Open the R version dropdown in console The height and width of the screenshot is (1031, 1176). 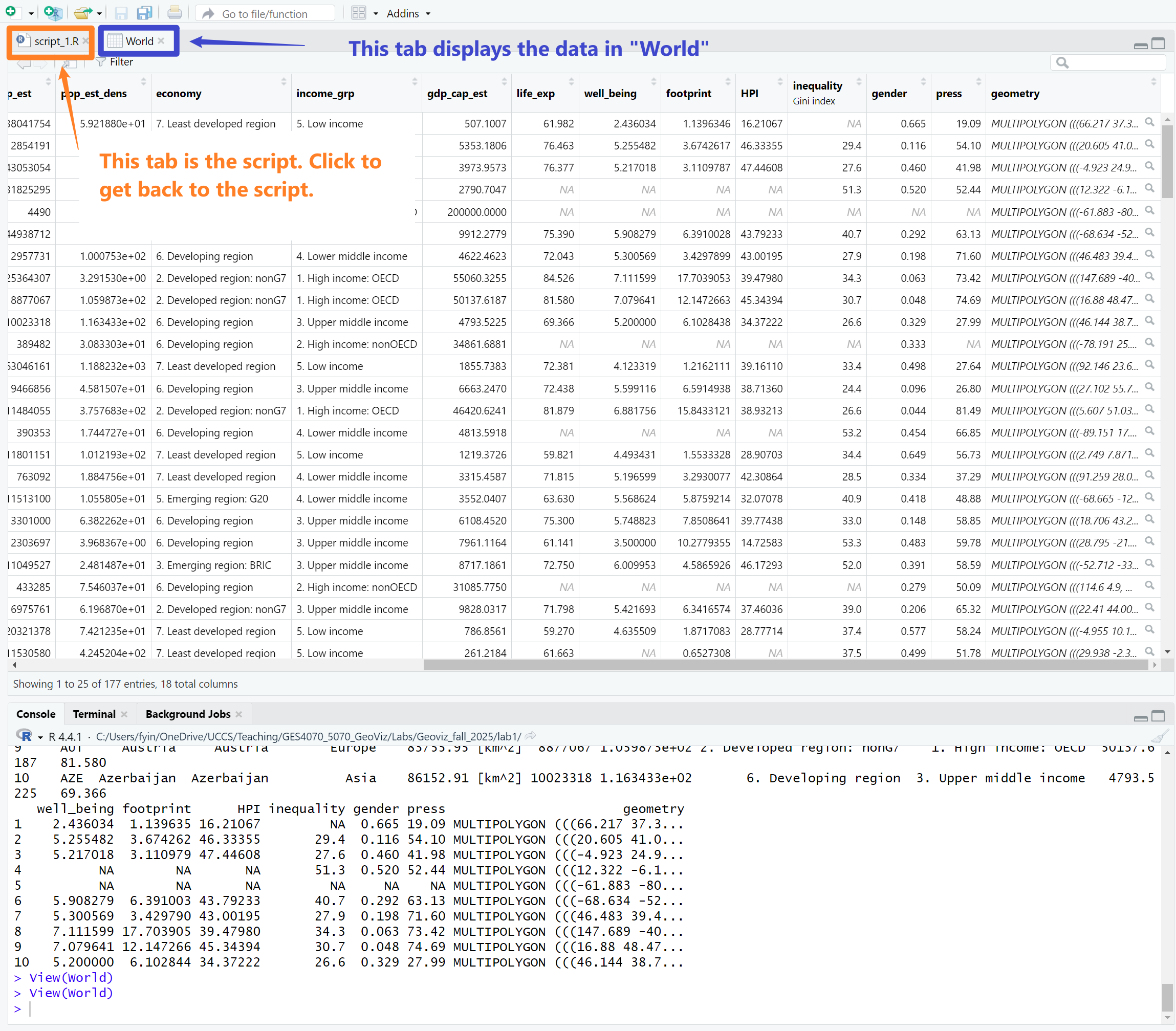pyautogui.click(x=40, y=737)
